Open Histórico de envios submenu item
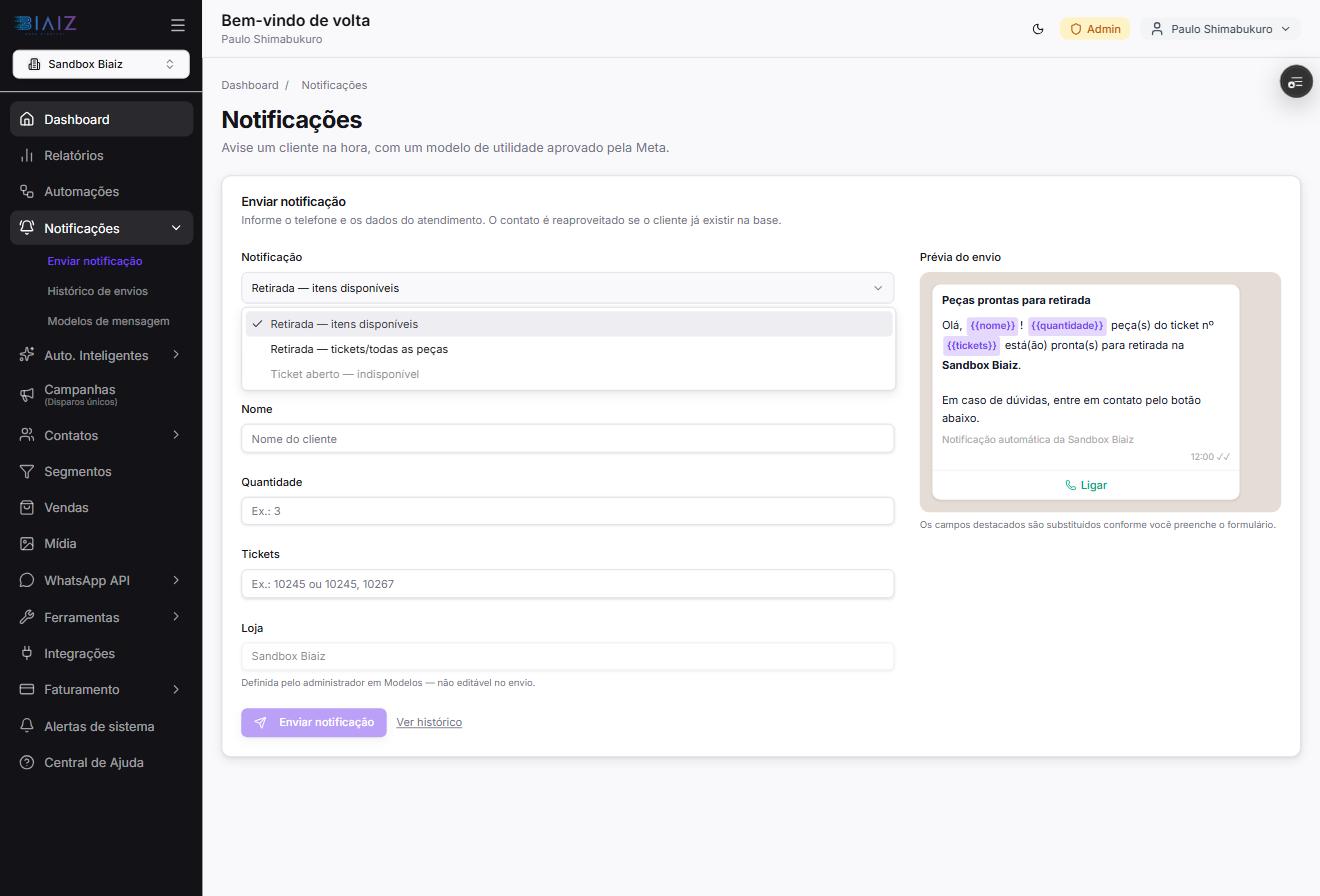The height and width of the screenshot is (896, 1320). [x=97, y=291]
